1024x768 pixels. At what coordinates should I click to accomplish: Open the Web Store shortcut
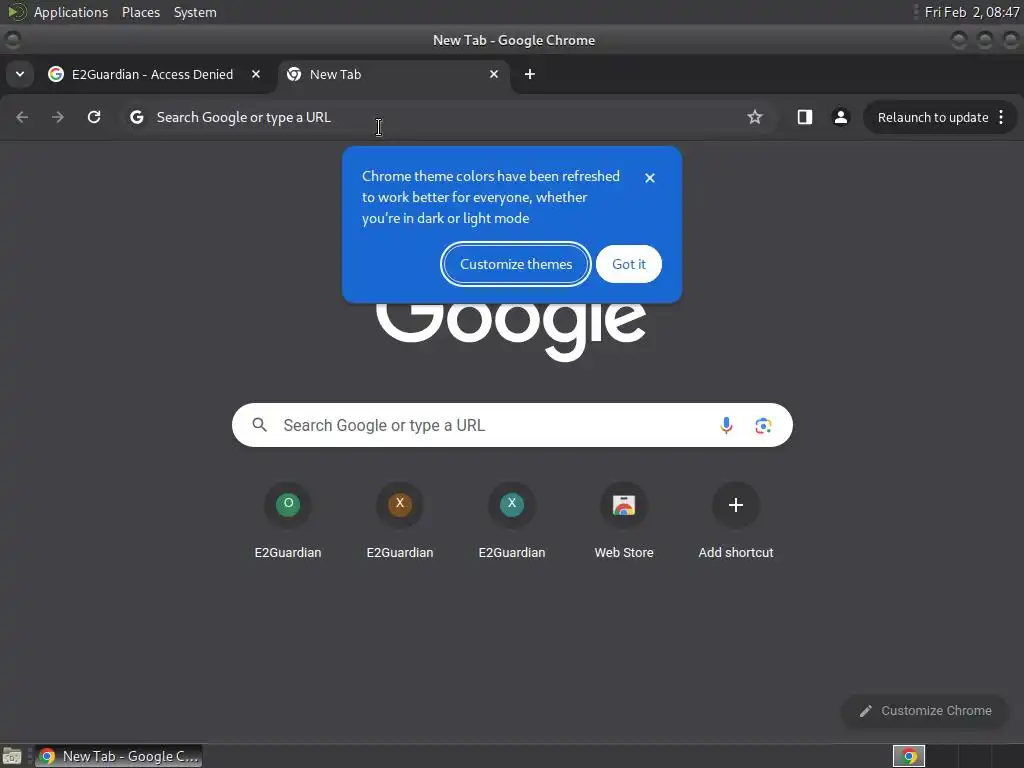(624, 520)
